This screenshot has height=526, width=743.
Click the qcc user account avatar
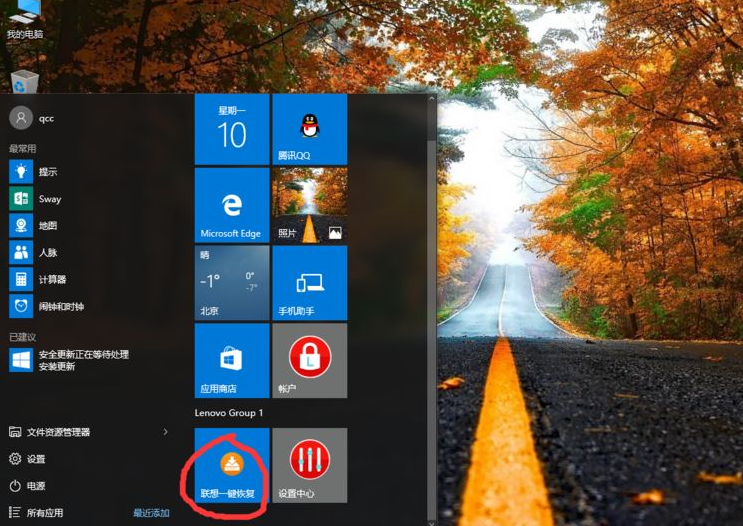[20, 117]
